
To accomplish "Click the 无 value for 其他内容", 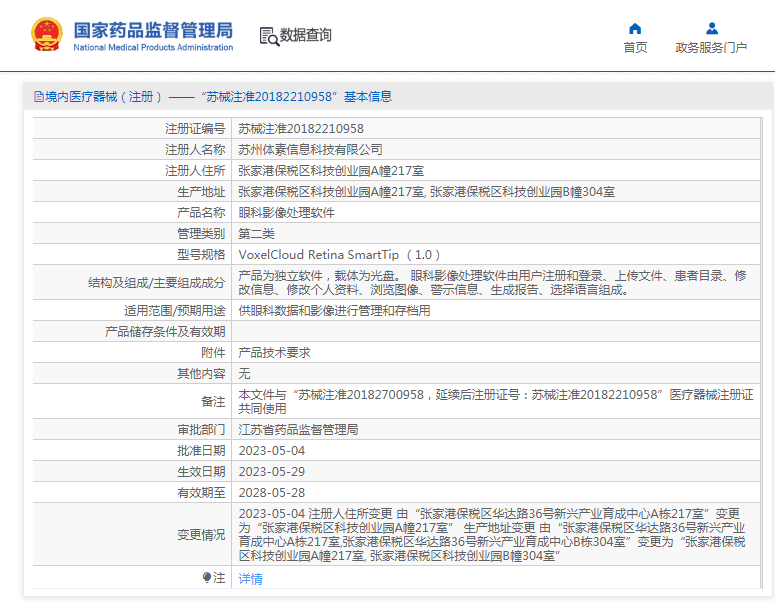I will point(244,373).
